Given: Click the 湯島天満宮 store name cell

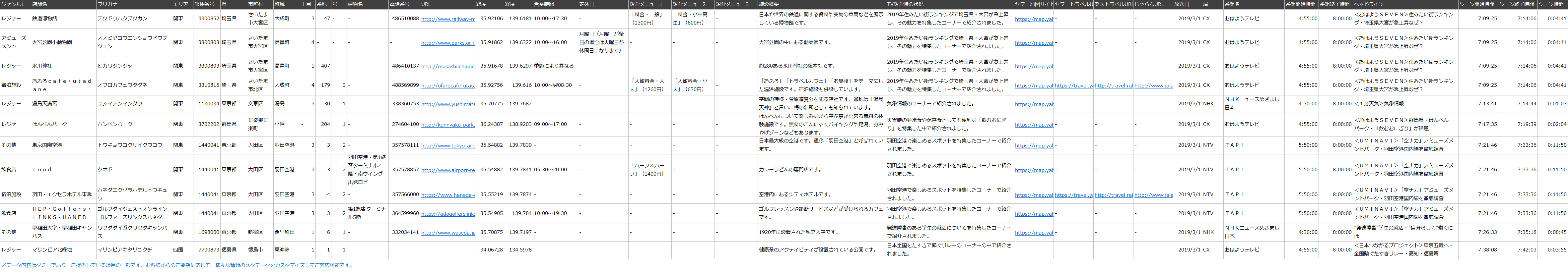Looking at the screenshot, I should [x=44, y=104].
